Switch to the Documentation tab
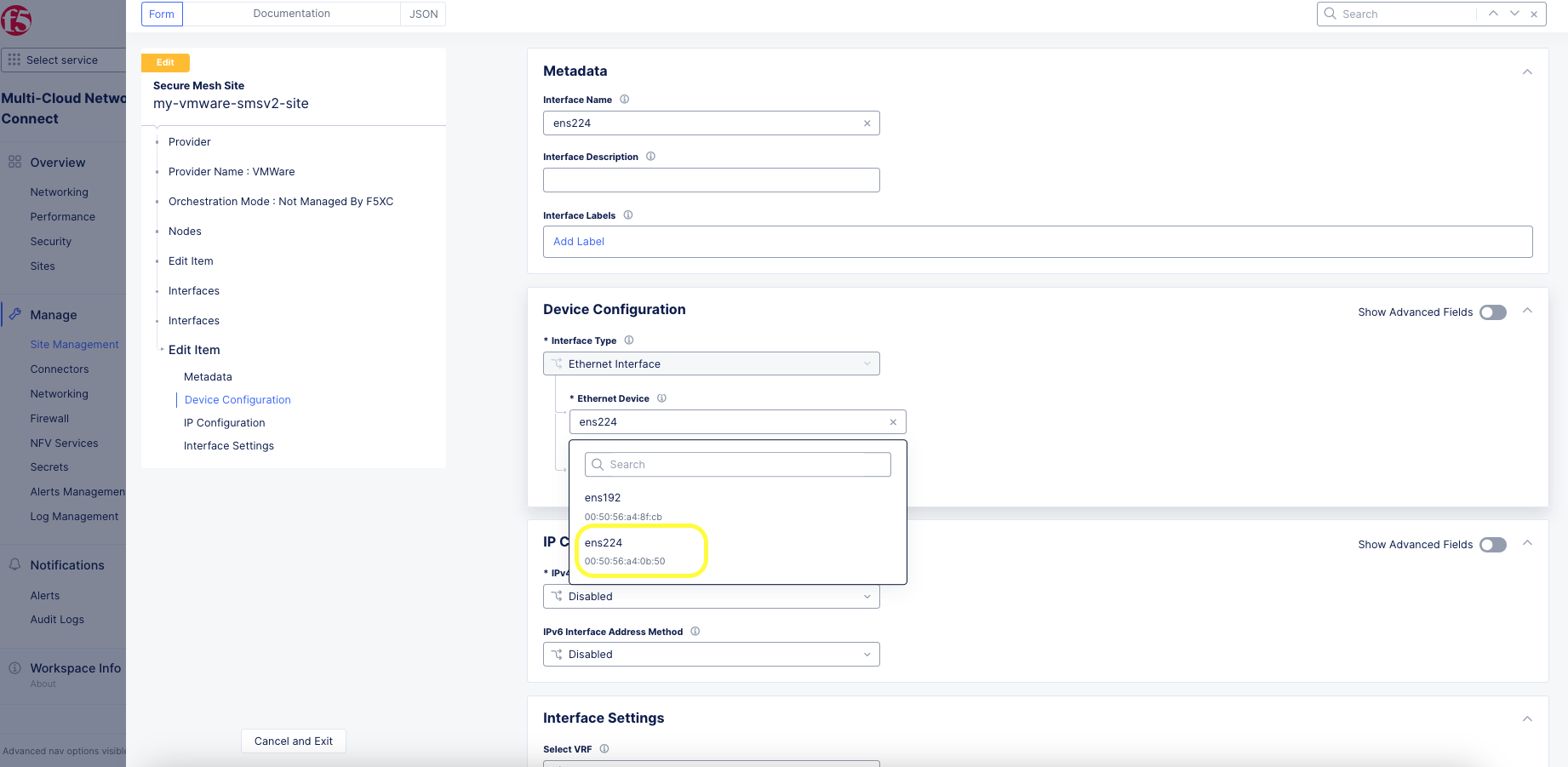 (291, 14)
